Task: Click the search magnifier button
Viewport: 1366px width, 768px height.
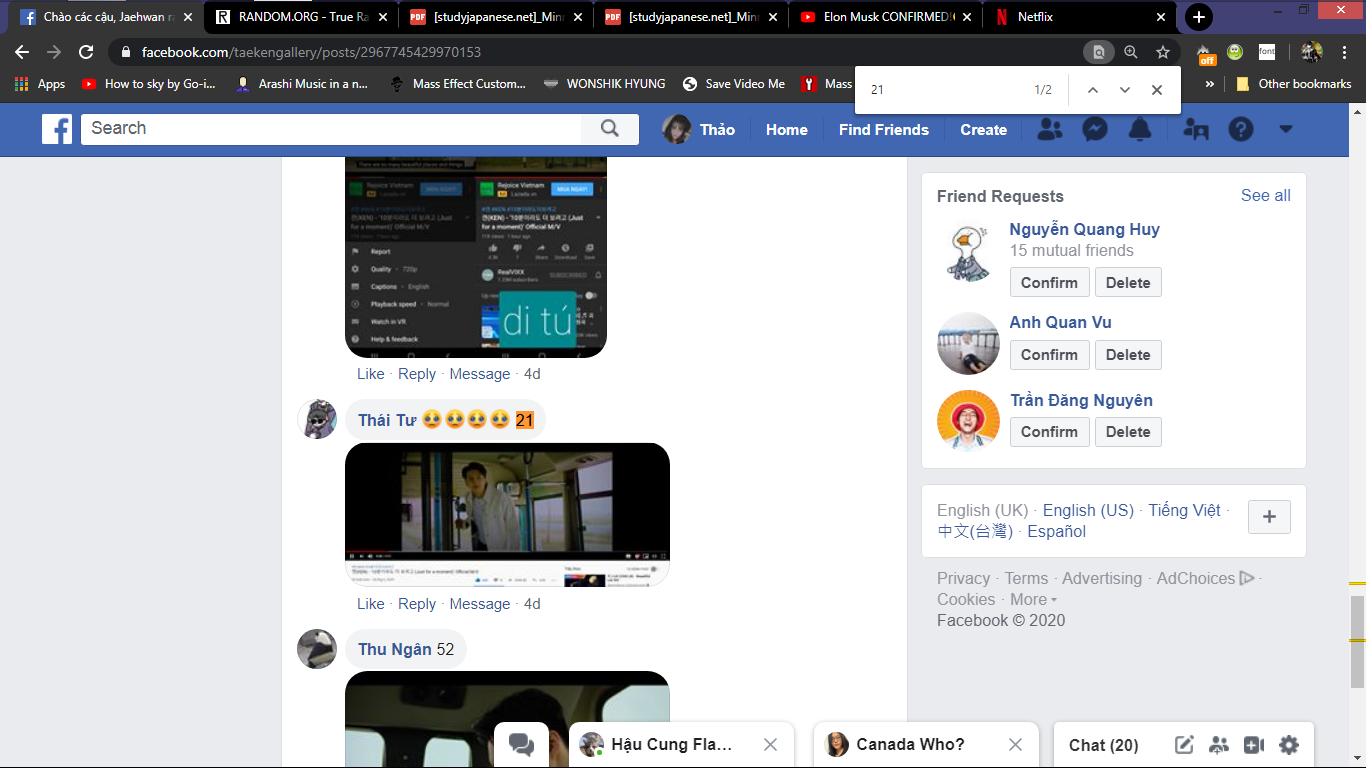Action: pyautogui.click(x=610, y=128)
